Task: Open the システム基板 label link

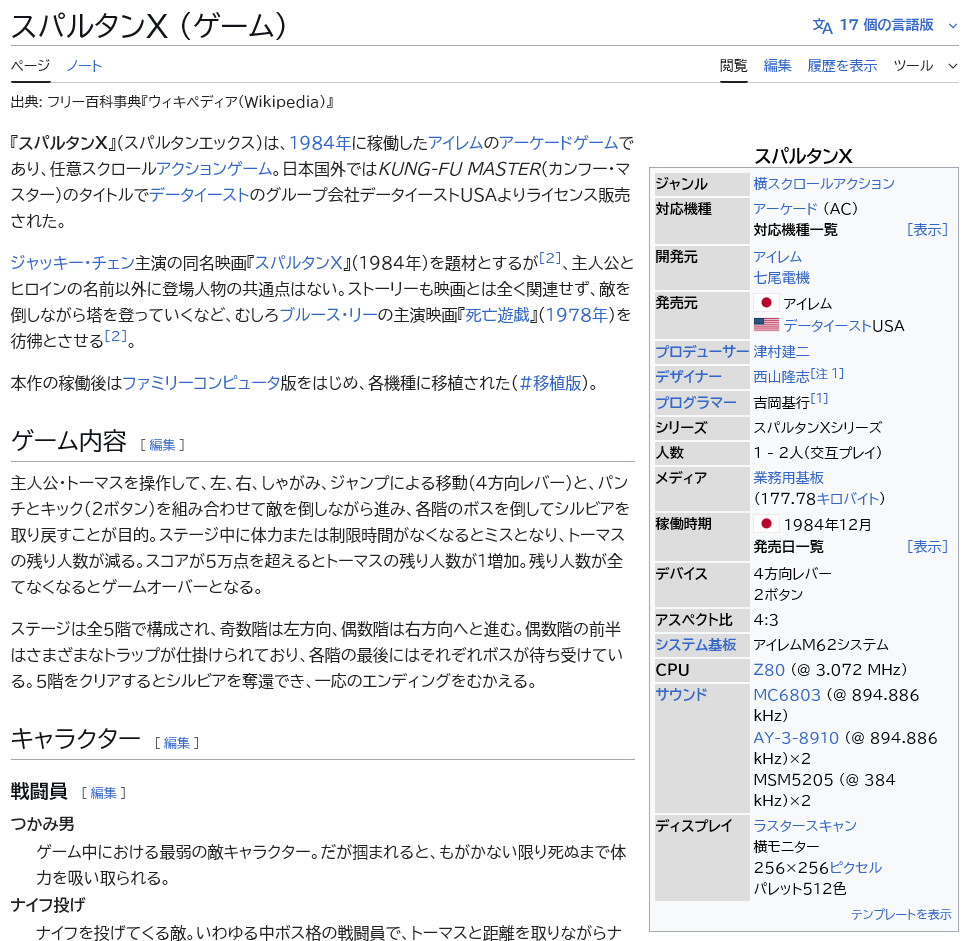Action: (x=696, y=645)
